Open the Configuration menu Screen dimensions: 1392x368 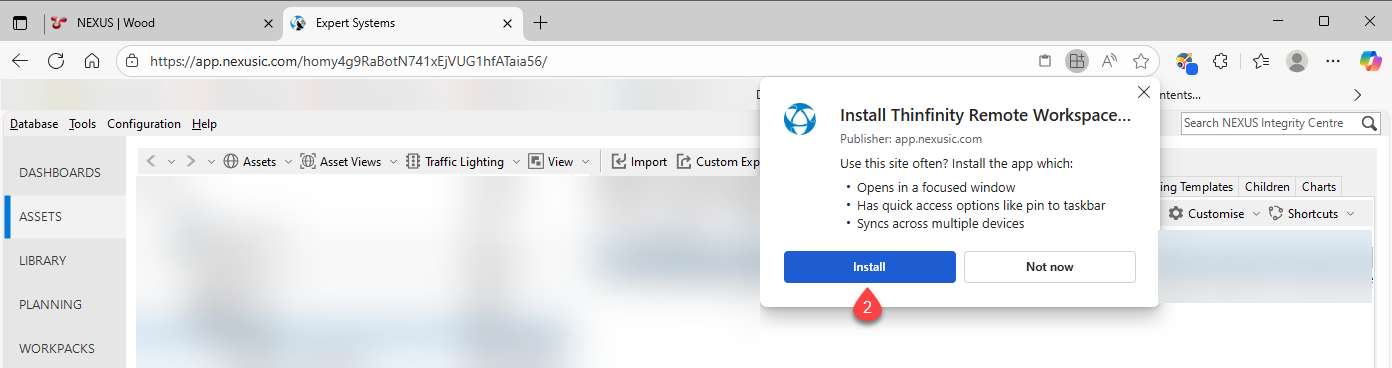click(x=144, y=124)
